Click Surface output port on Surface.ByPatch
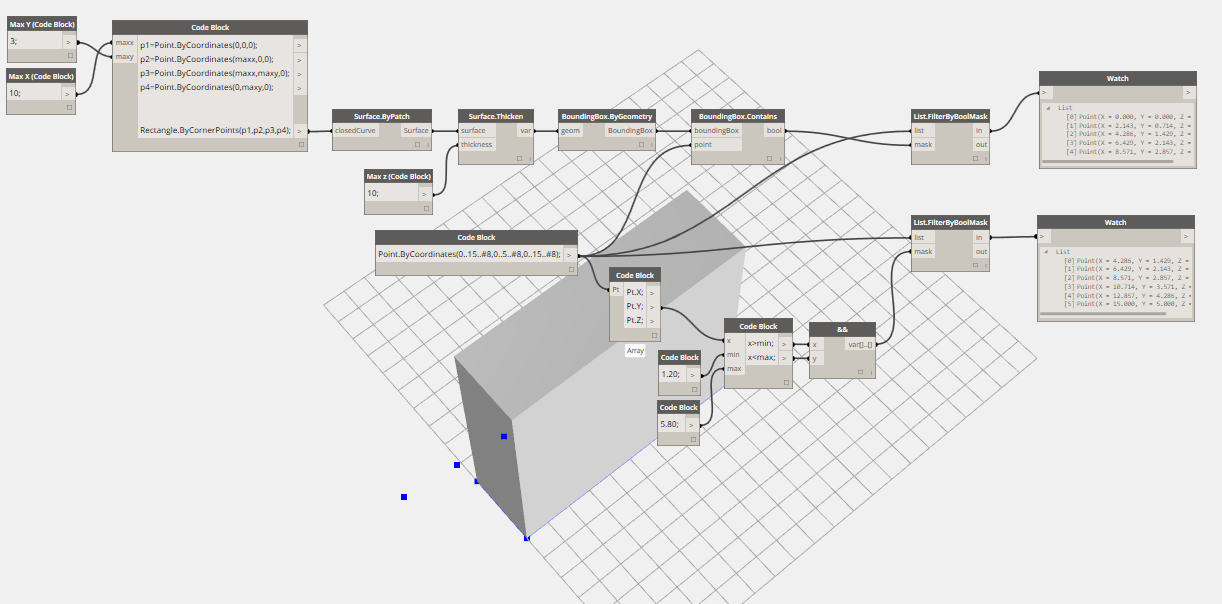 (416, 130)
